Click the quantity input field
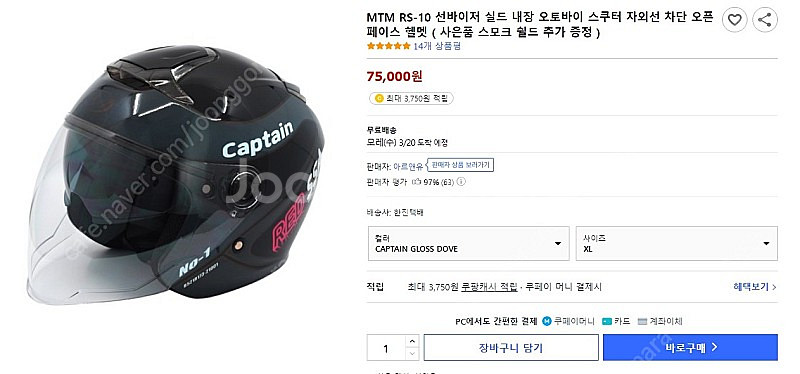Image resolution: width=800 pixels, height=374 pixels. [x=386, y=348]
